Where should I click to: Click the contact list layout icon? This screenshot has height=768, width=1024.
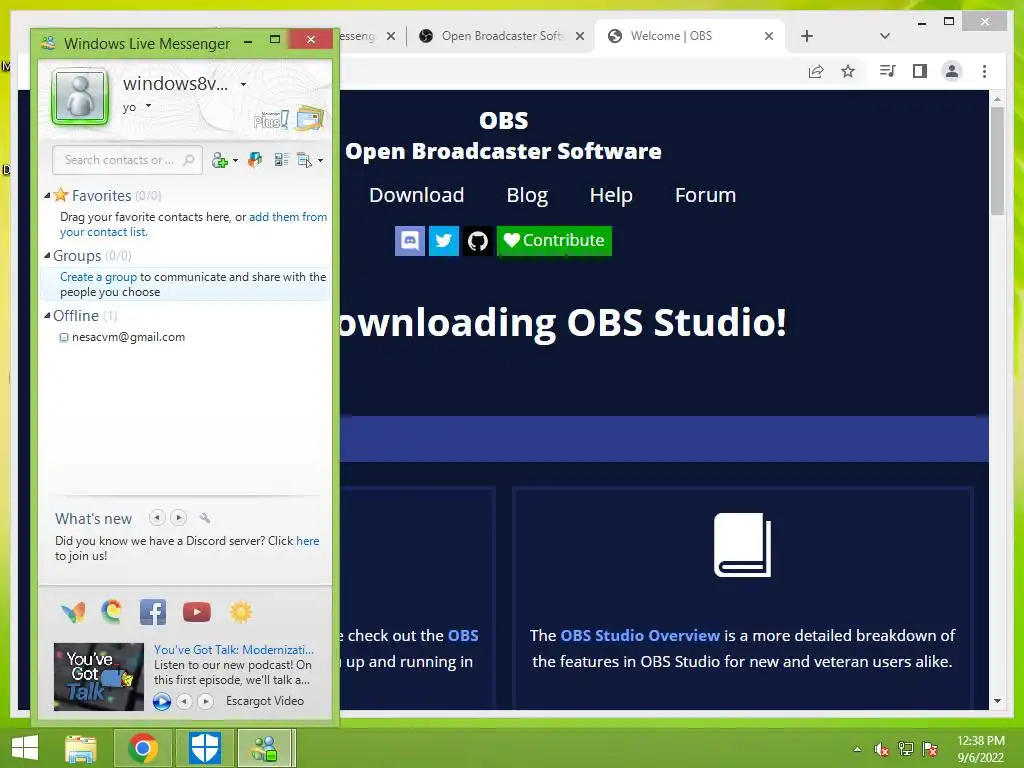(281, 159)
